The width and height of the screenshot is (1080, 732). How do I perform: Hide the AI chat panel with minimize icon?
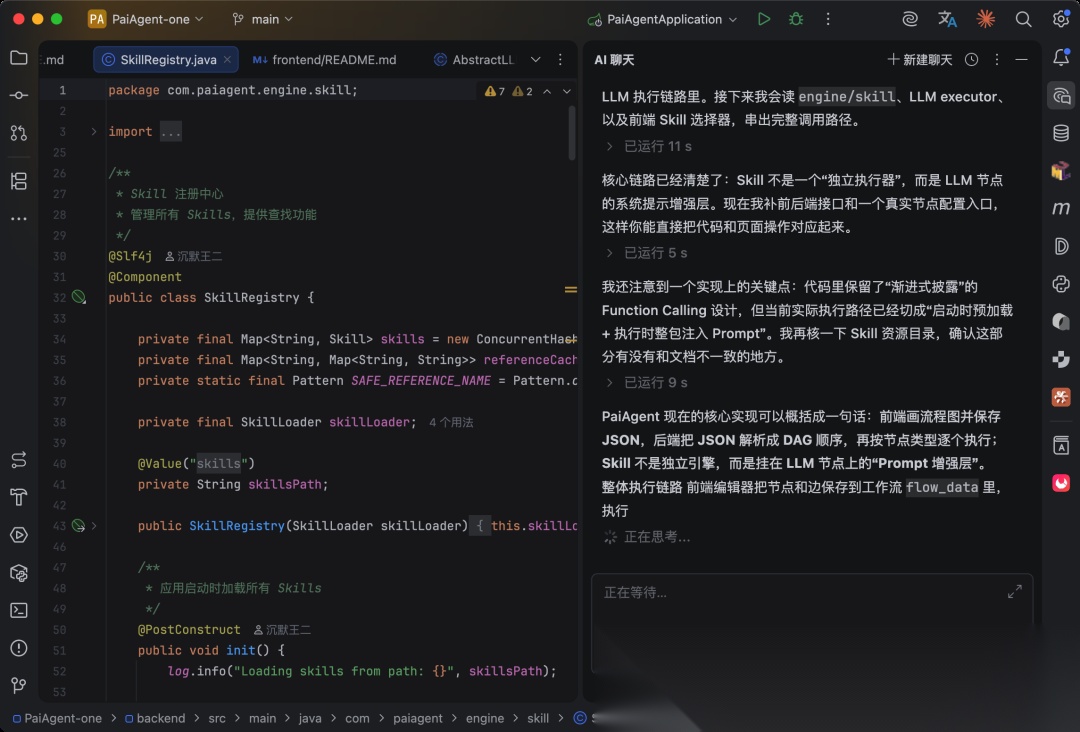pyautogui.click(x=1021, y=60)
